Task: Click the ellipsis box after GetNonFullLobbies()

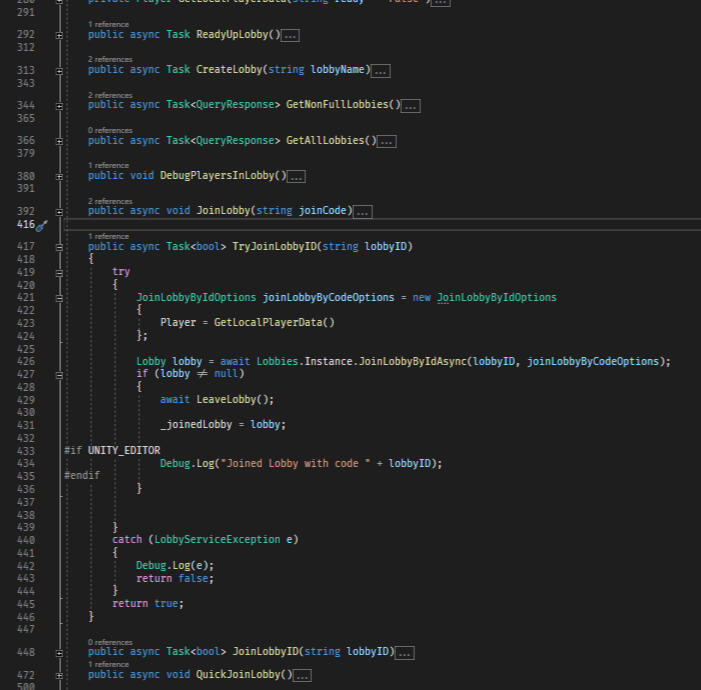Action: 411,105
